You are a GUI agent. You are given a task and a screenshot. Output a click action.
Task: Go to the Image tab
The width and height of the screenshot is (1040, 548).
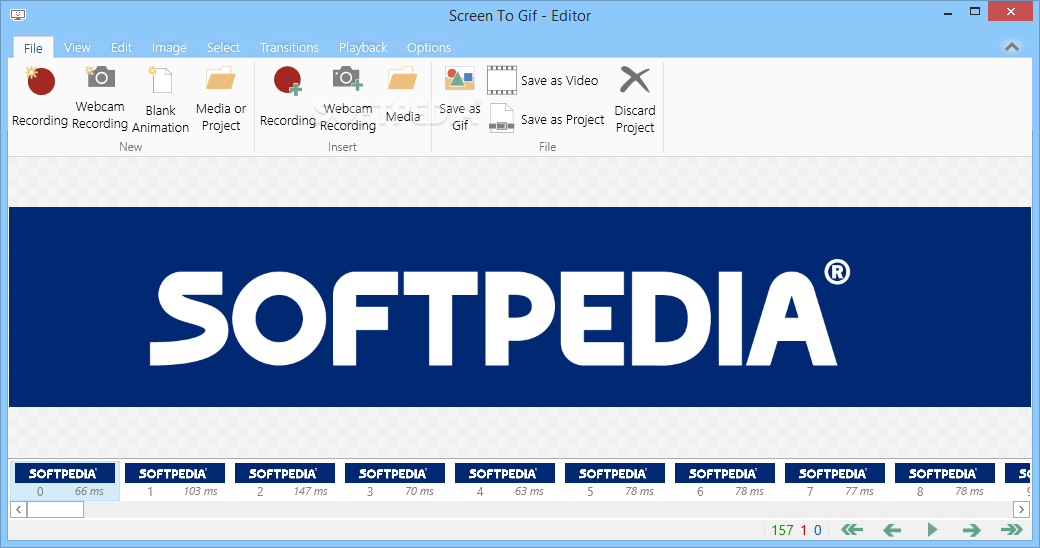point(169,48)
